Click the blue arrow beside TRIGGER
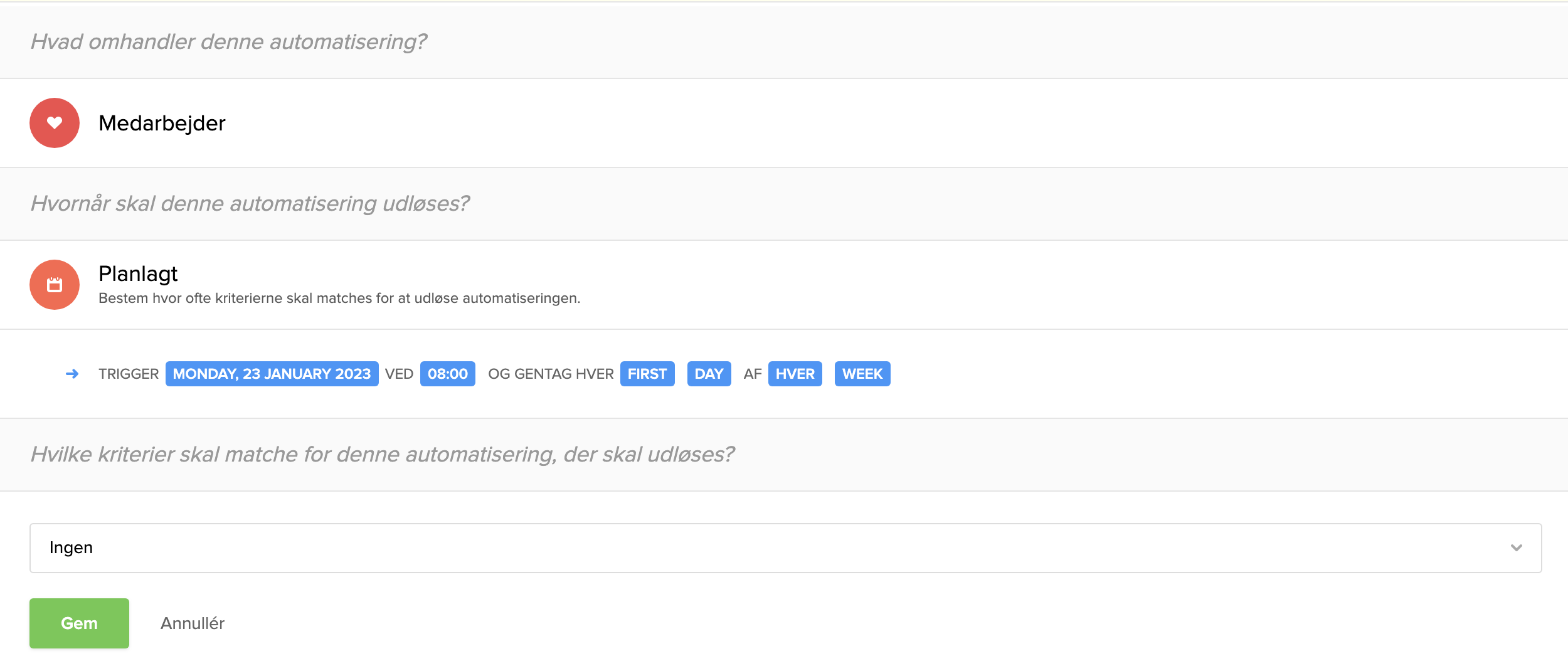 coord(72,374)
